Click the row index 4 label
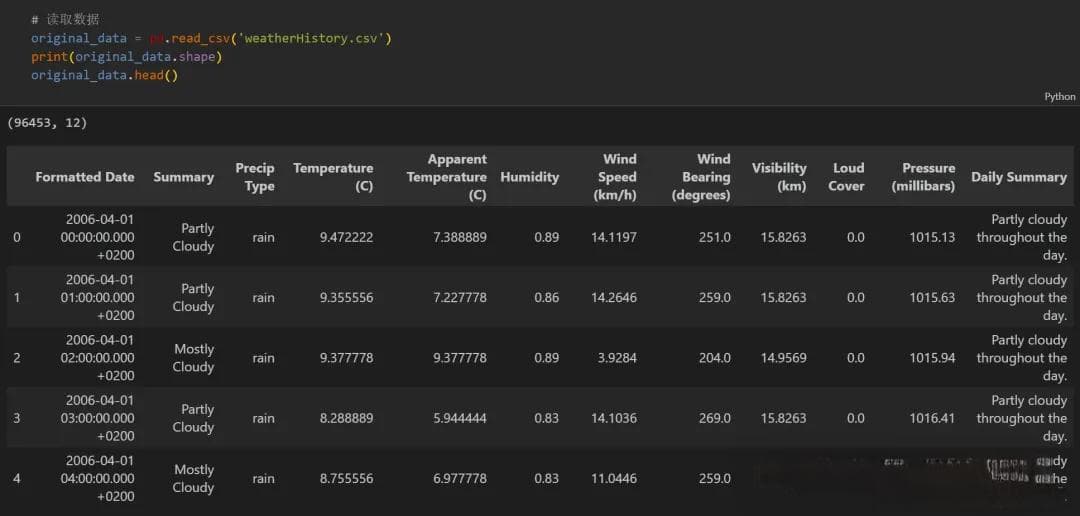 [x=17, y=479]
